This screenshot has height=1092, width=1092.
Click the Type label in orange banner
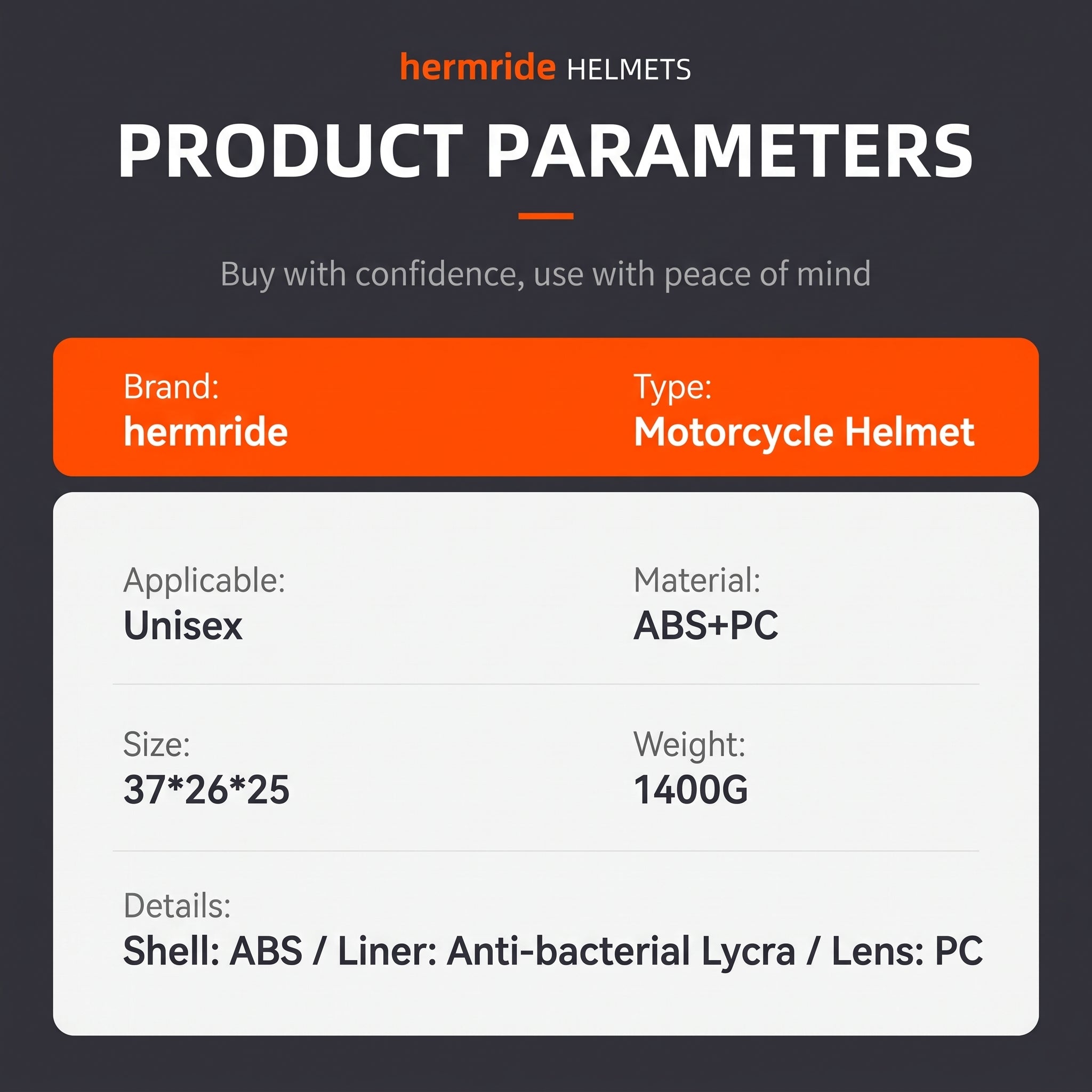click(x=672, y=388)
